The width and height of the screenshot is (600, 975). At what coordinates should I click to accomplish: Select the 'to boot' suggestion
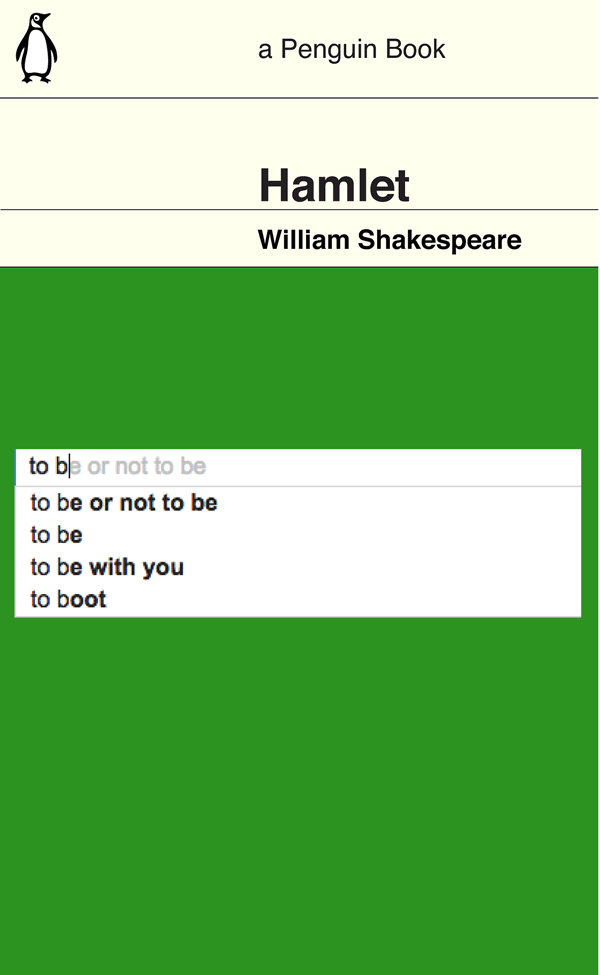tap(298, 599)
